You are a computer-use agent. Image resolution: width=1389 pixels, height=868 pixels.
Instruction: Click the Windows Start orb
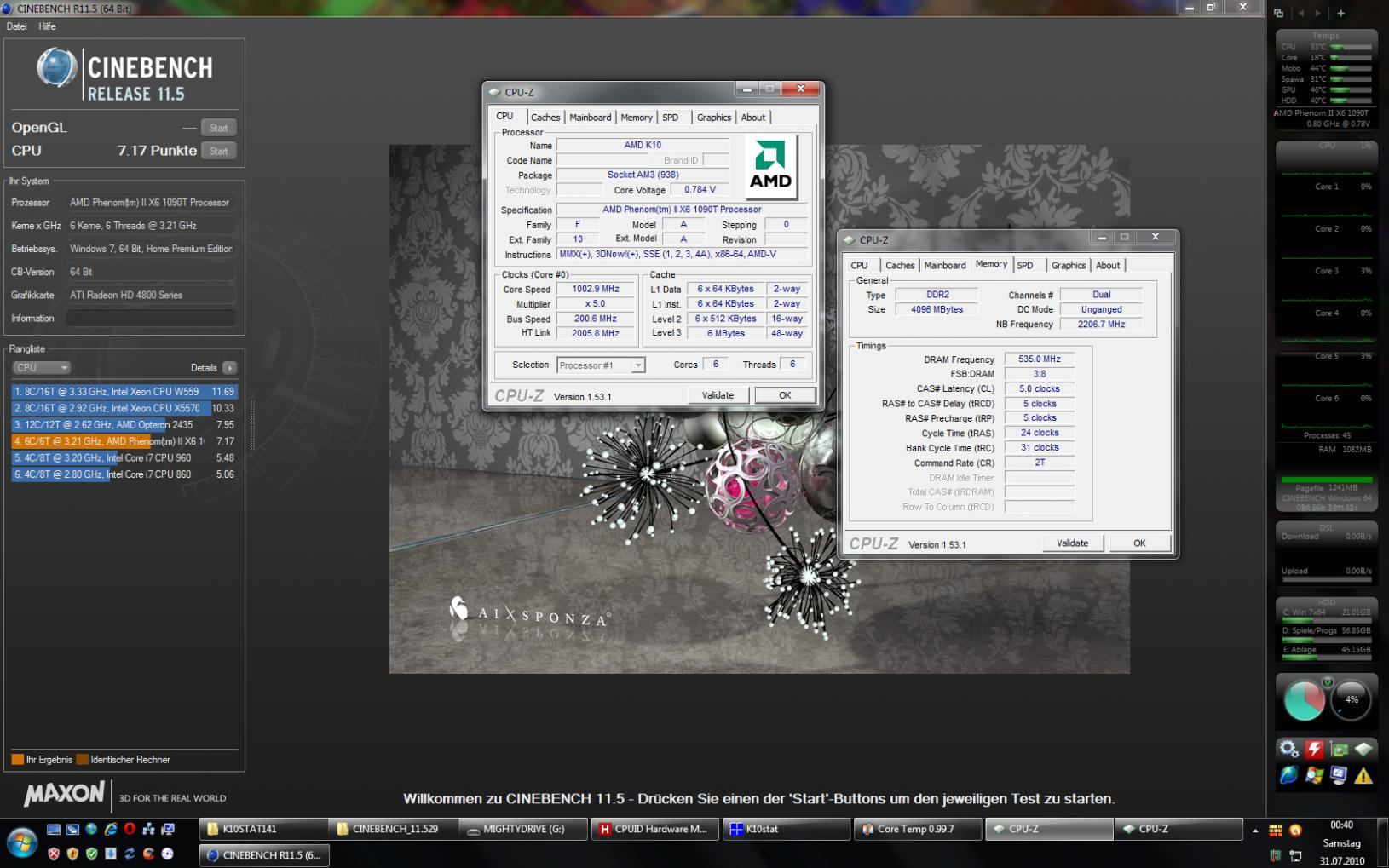pos(22,842)
